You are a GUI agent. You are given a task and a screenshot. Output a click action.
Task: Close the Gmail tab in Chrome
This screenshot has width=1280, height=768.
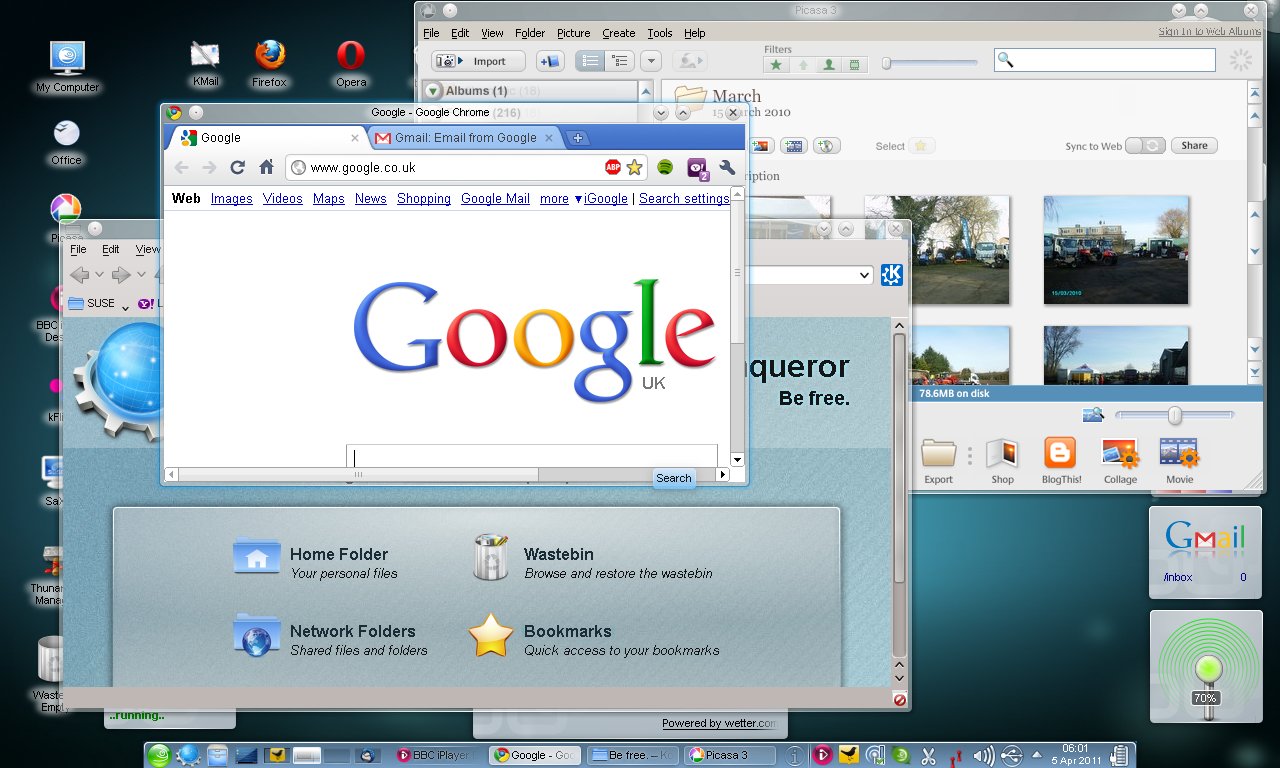551,138
